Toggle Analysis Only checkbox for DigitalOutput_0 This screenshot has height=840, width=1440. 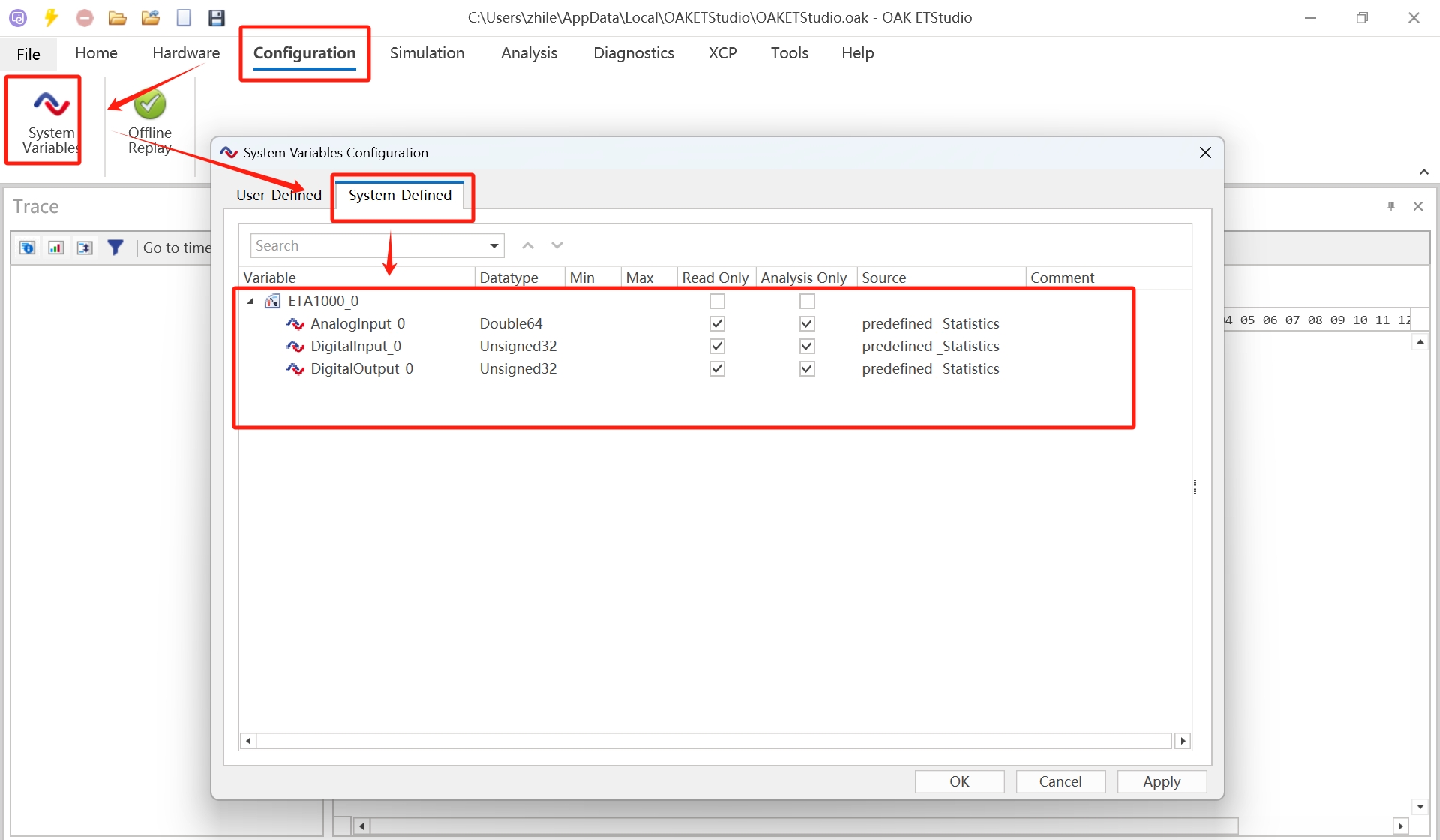(x=807, y=368)
